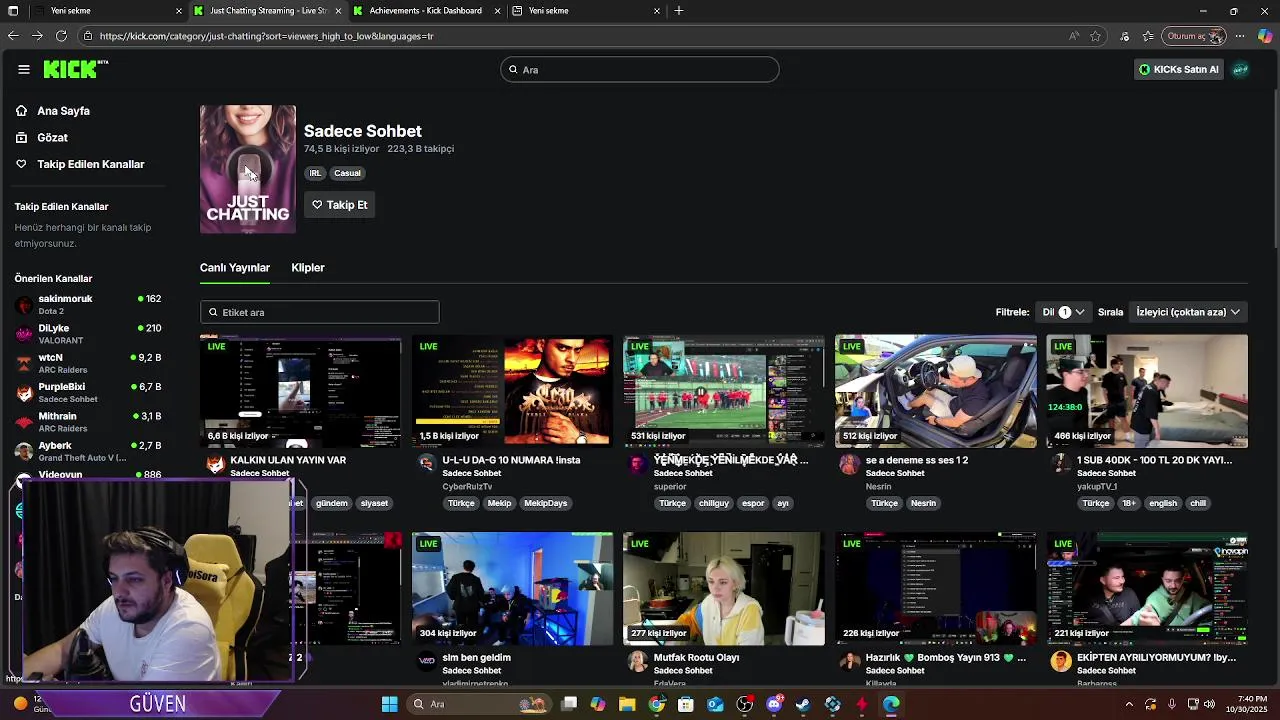Select the Casual tag

[x=347, y=173]
